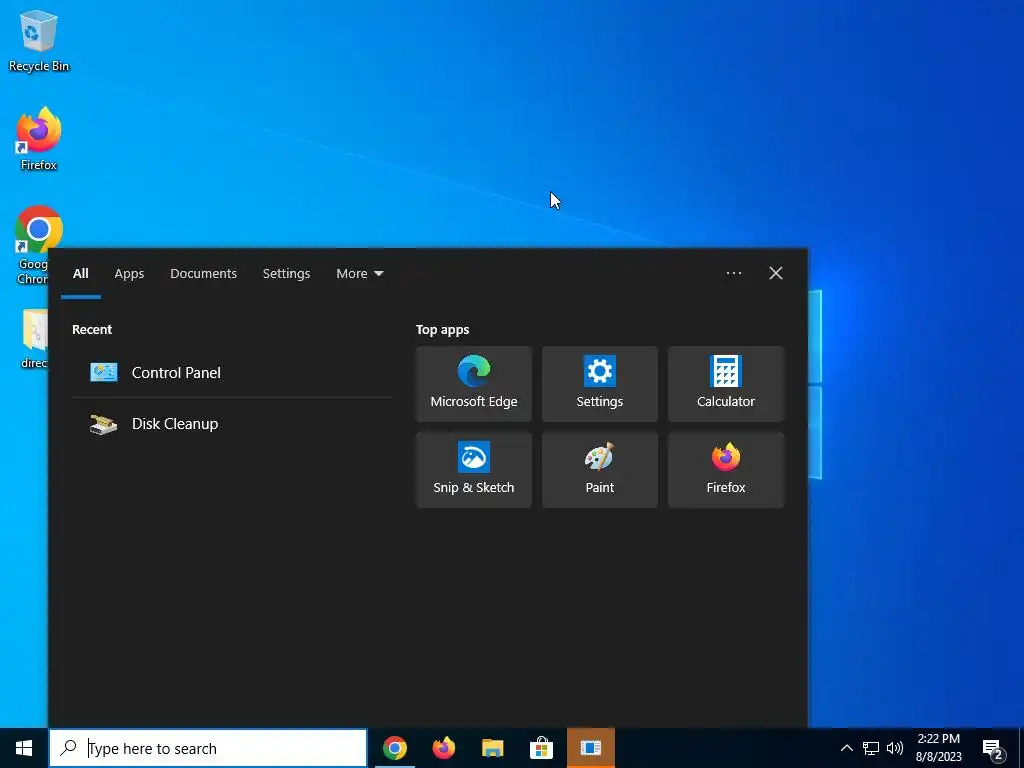Open the Action Center notifications icon
This screenshot has height=768, width=1024.
993,748
